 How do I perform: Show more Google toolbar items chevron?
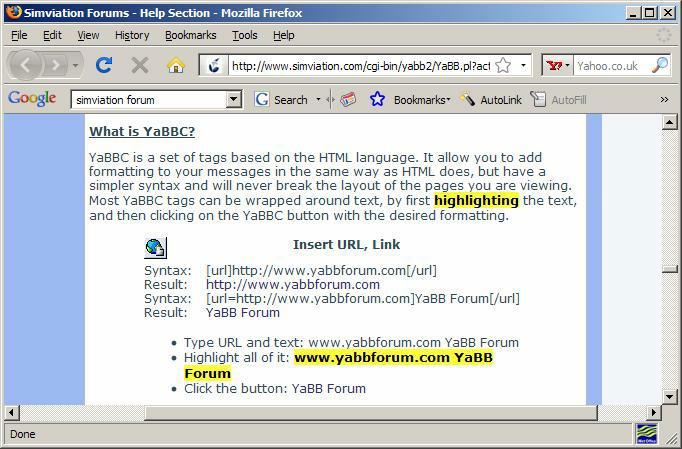click(x=664, y=100)
